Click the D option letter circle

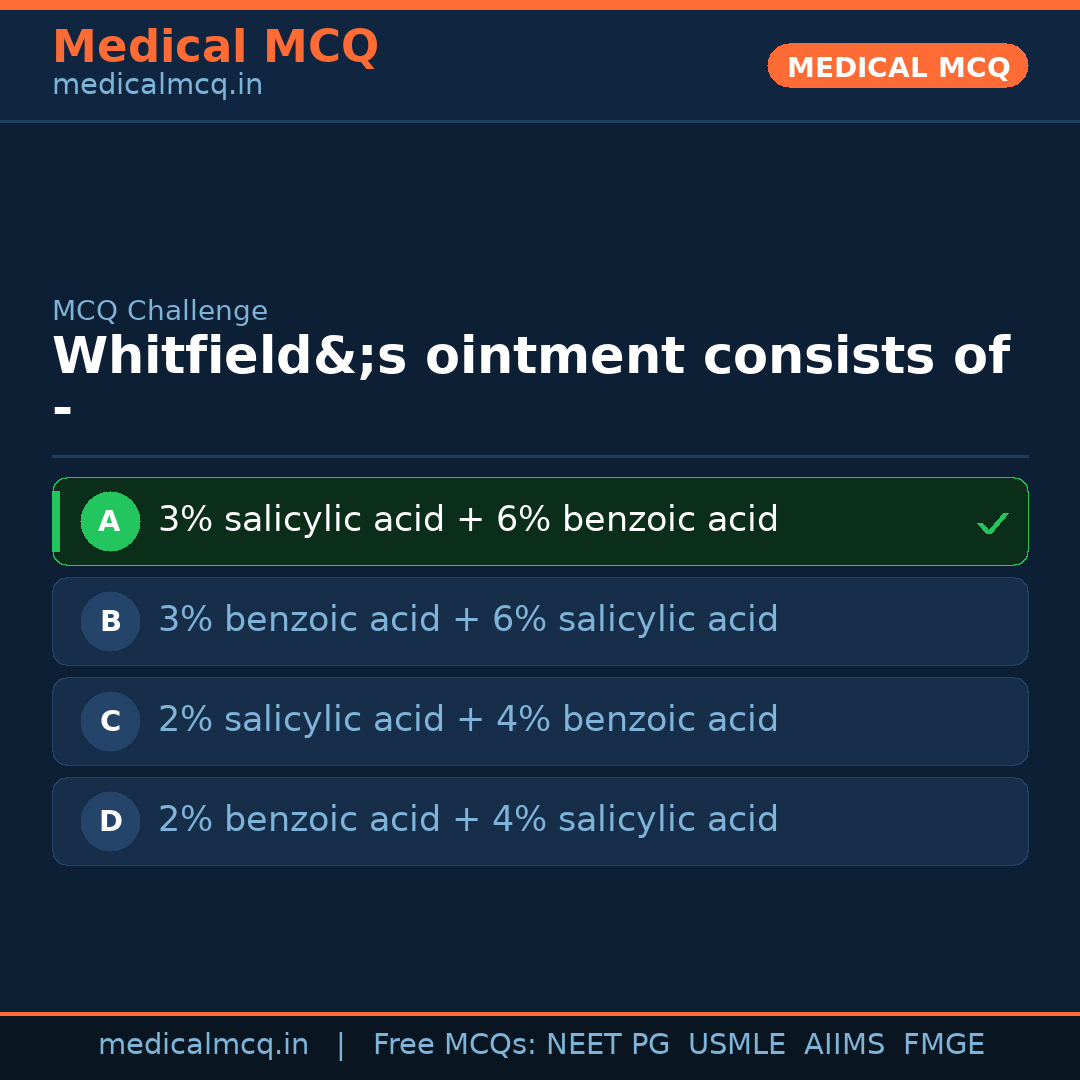click(x=110, y=821)
